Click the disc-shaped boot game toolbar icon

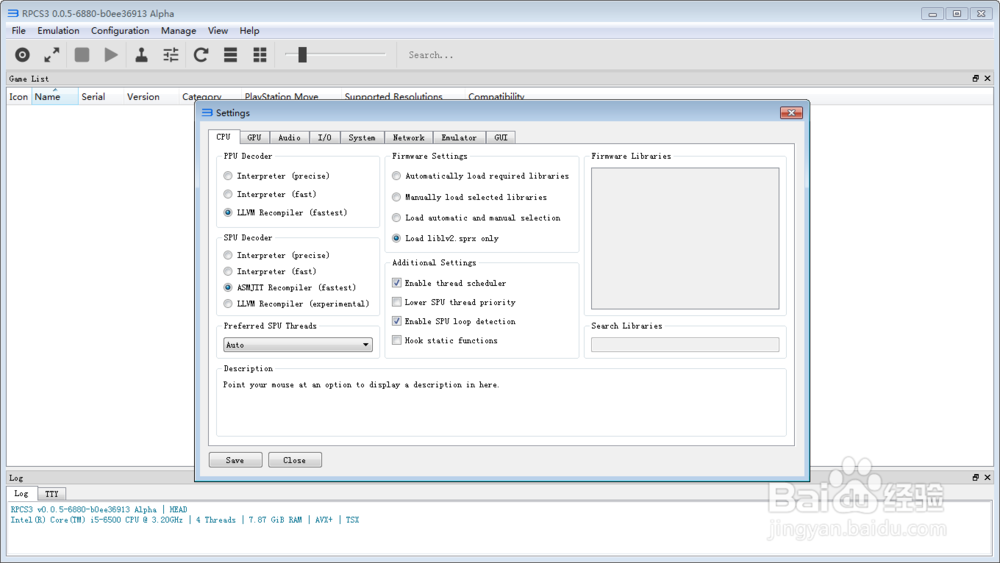point(22,55)
